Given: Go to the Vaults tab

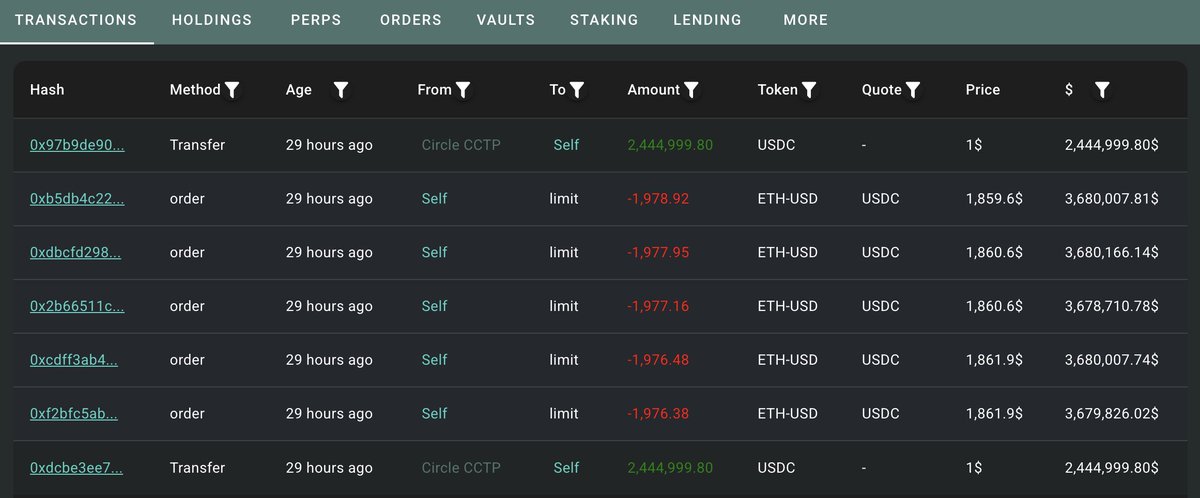Looking at the screenshot, I should (506, 20).
